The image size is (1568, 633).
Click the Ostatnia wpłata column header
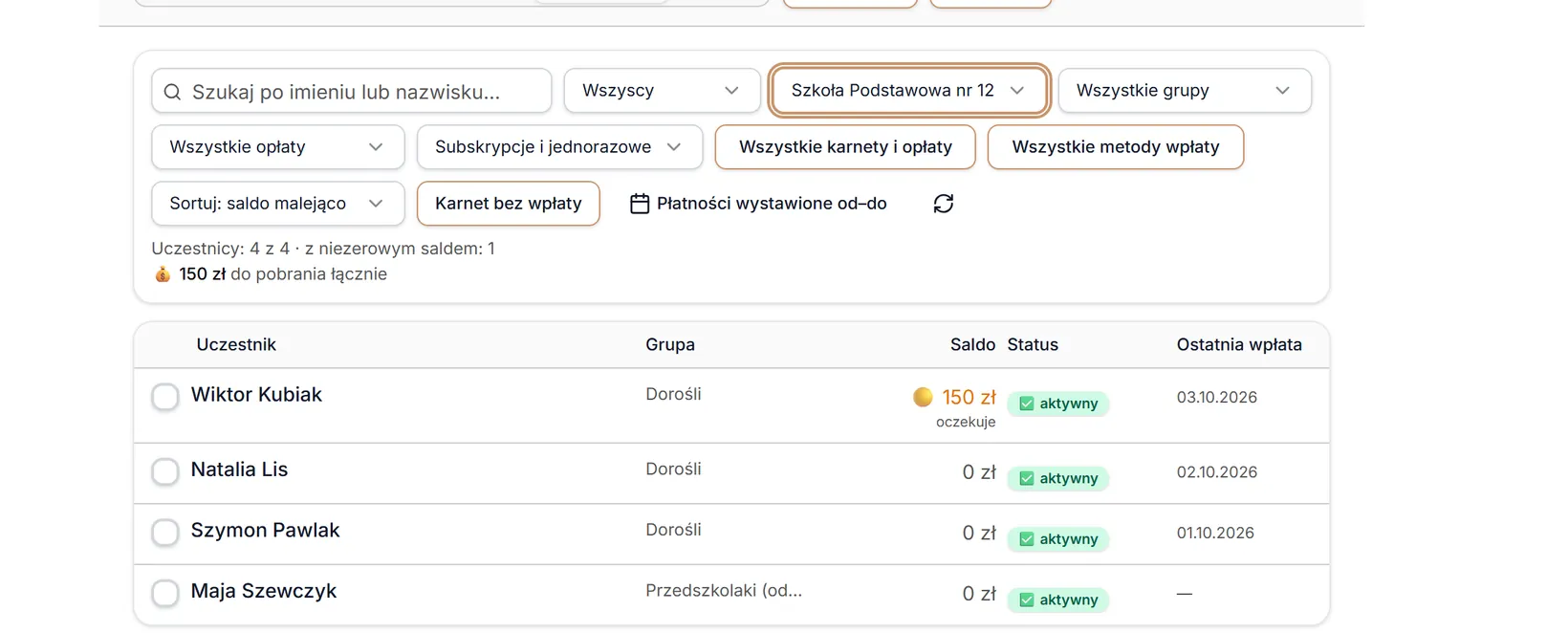[1239, 345]
